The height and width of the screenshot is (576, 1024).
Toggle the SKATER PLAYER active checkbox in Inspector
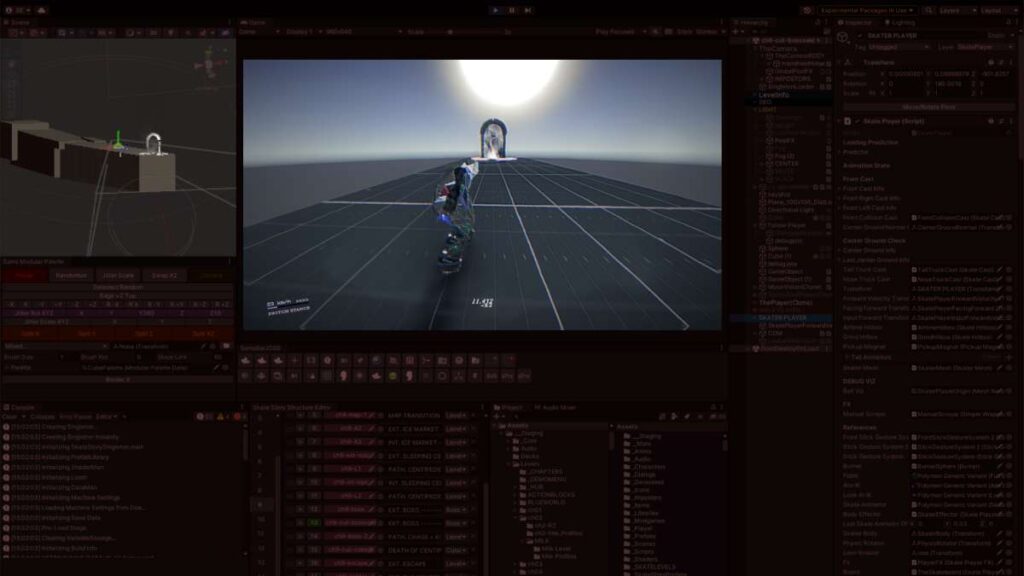tap(860, 36)
